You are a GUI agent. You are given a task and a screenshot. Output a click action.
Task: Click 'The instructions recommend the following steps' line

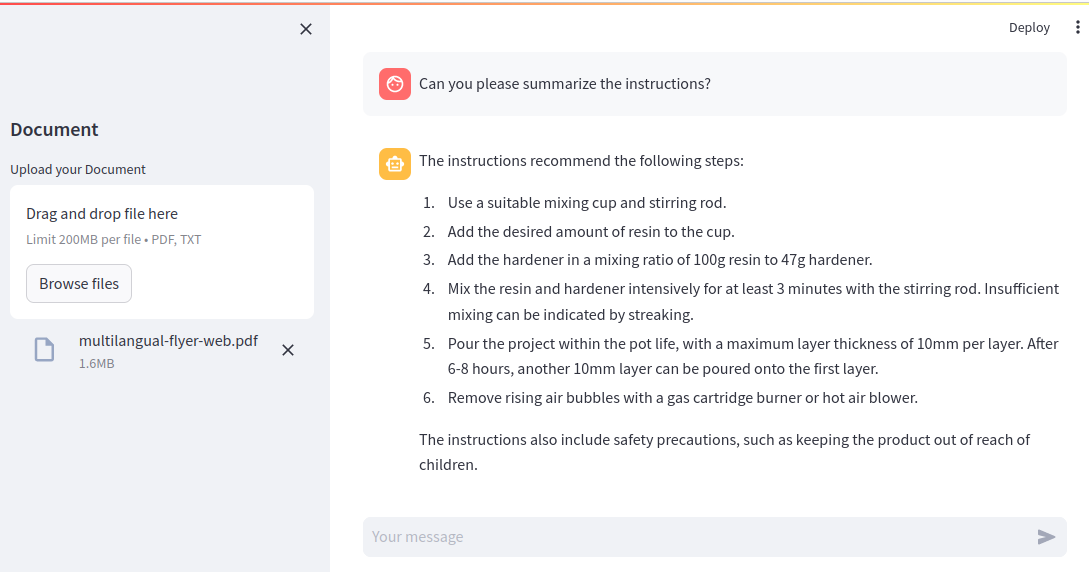(x=581, y=160)
